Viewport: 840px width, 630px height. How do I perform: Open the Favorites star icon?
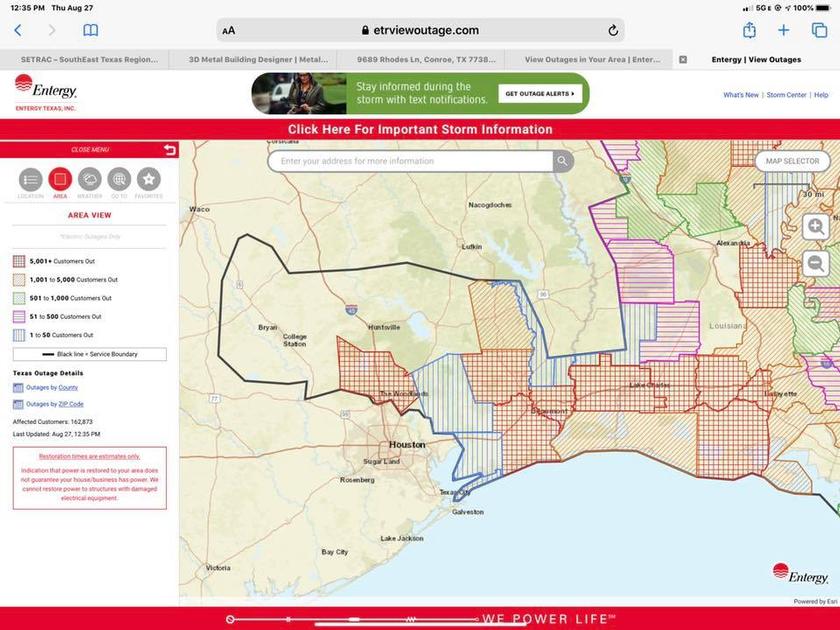pyautogui.click(x=149, y=179)
